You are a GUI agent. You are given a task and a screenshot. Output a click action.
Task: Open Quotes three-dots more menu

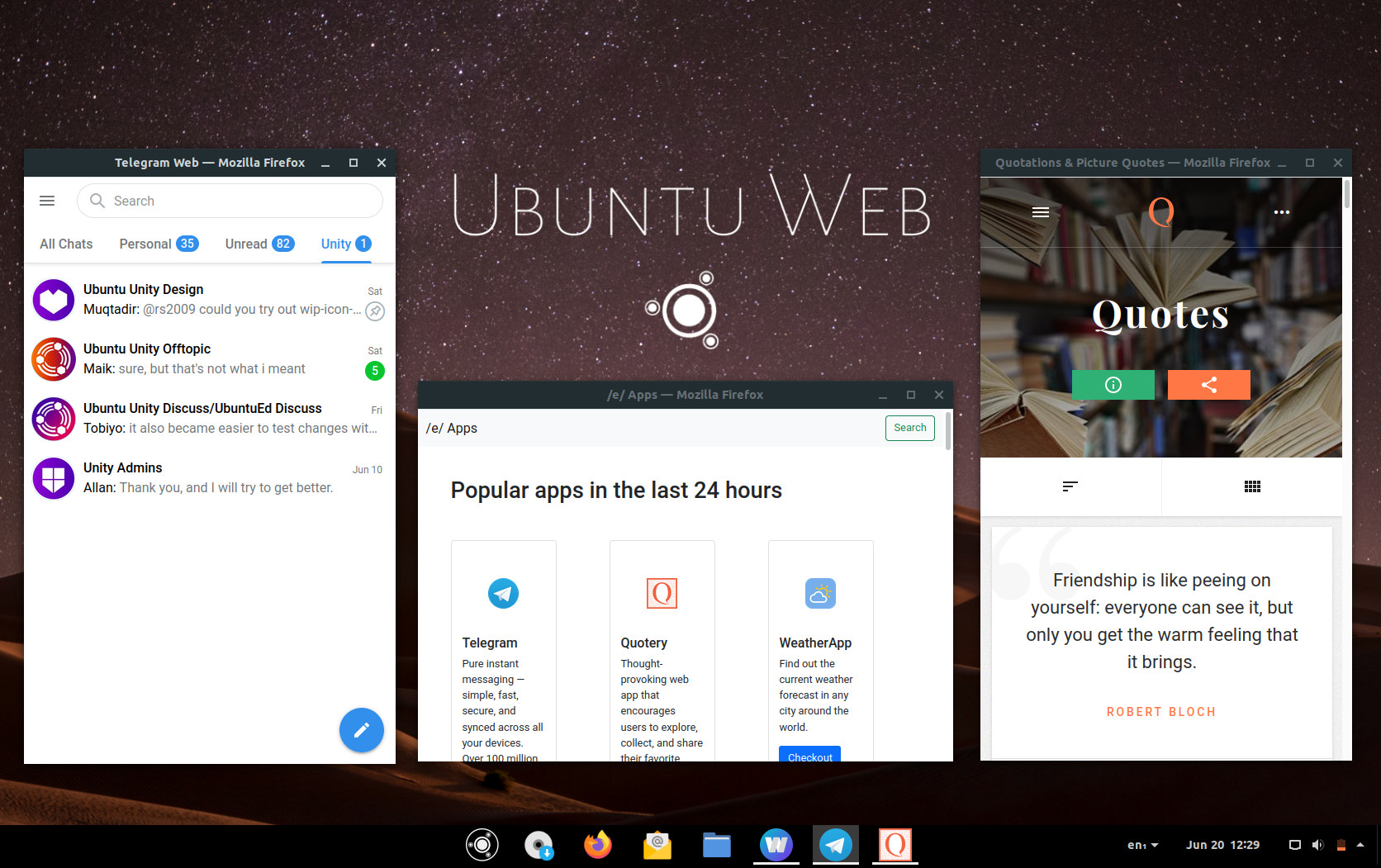click(1282, 212)
